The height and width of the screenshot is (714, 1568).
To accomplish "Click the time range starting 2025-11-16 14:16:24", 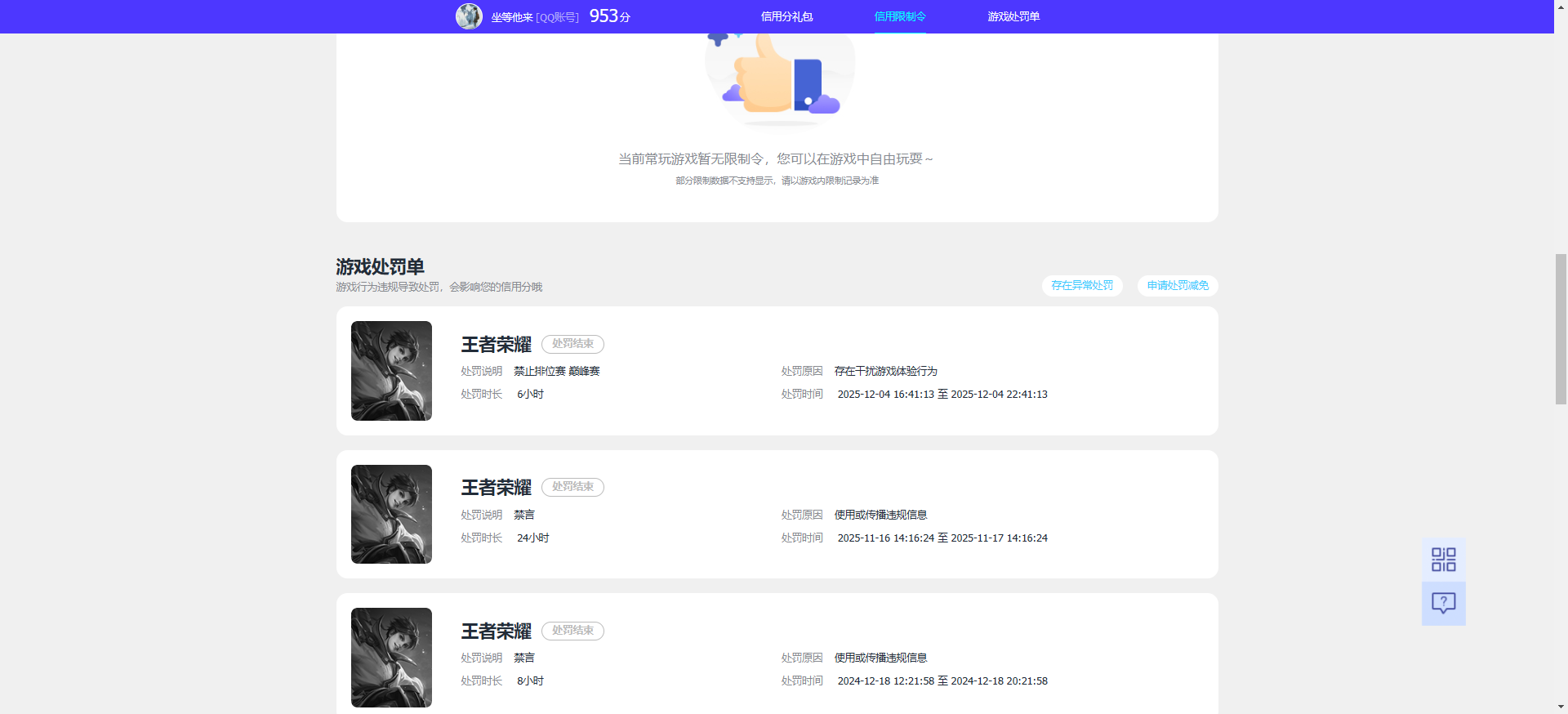I will (942, 538).
